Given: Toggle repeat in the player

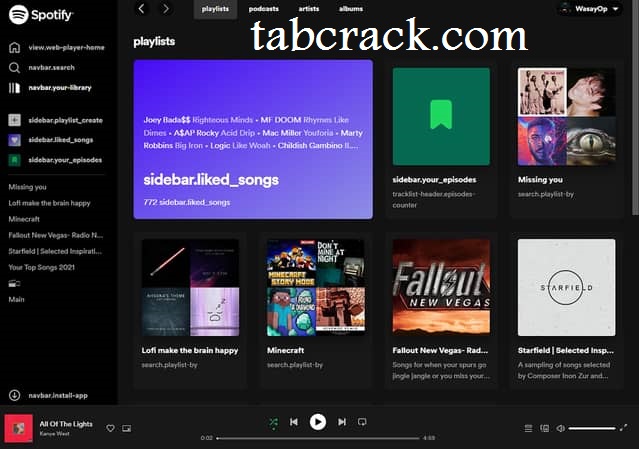Looking at the screenshot, I should (x=362, y=422).
